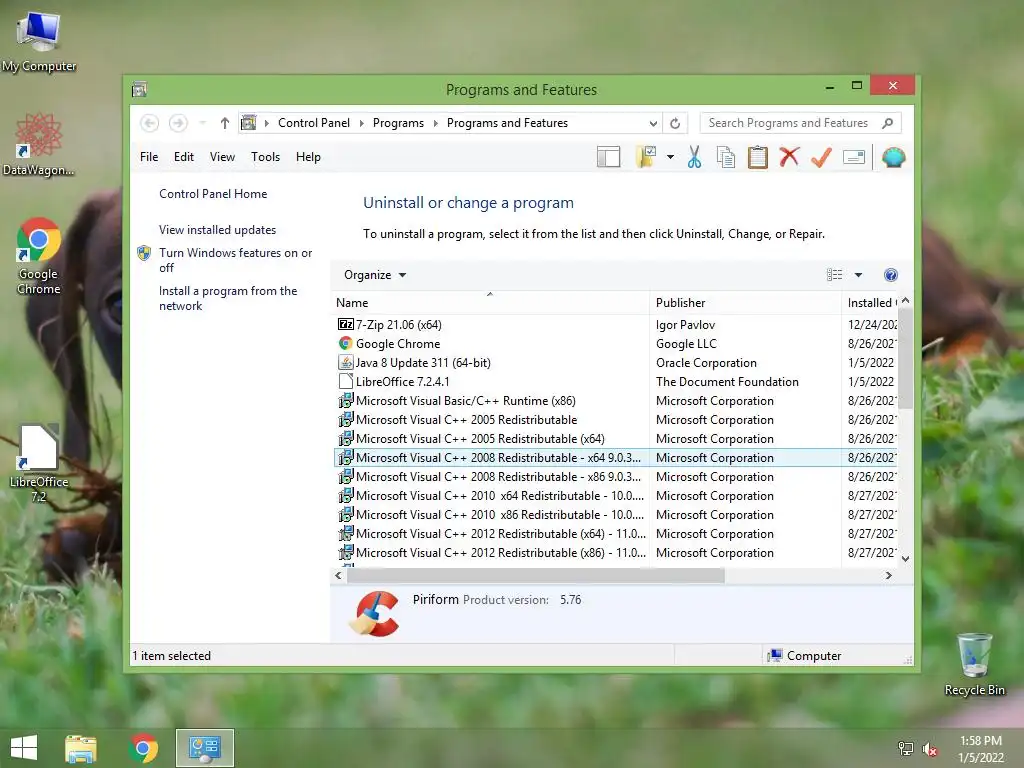Image resolution: width=1024 pixels, height=768 pixels.
Task: Click the Cut scissors toolbar icon
Action: [x=694, y=157]
